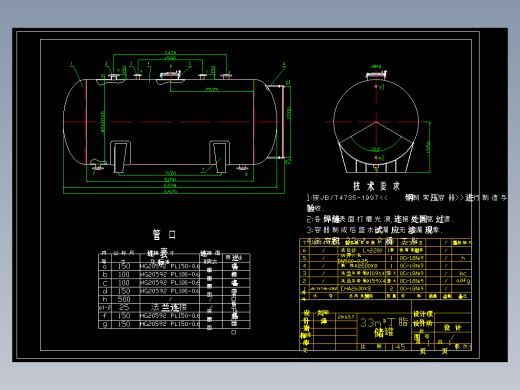The width and height of the screenshot is (520, 390).
Task: Click the '2575' dimension below the manhole
Action: tap(212, 89)
